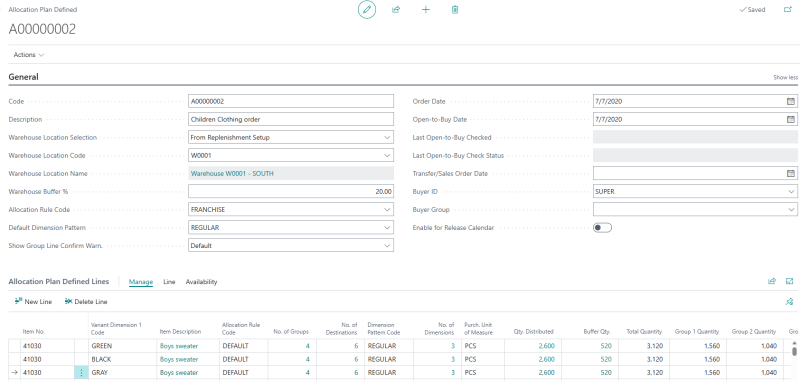The height and width of the screenshot is (381, 800).
Task: Click Qty. Distributed column header
Action: [534, 332]
